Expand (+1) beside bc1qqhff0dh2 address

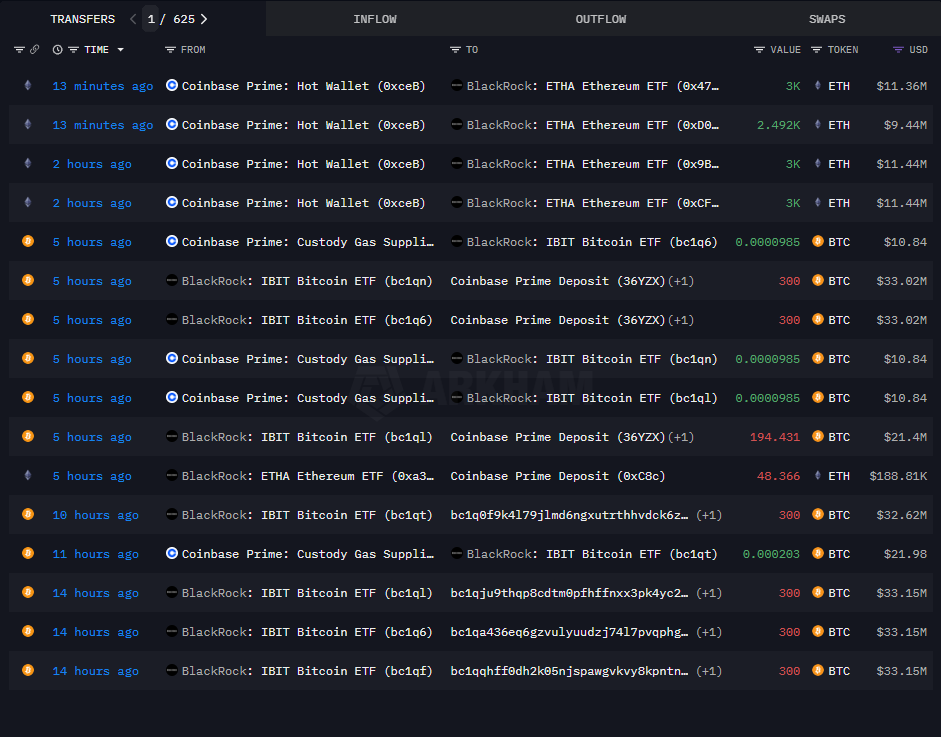coord(709,671)
